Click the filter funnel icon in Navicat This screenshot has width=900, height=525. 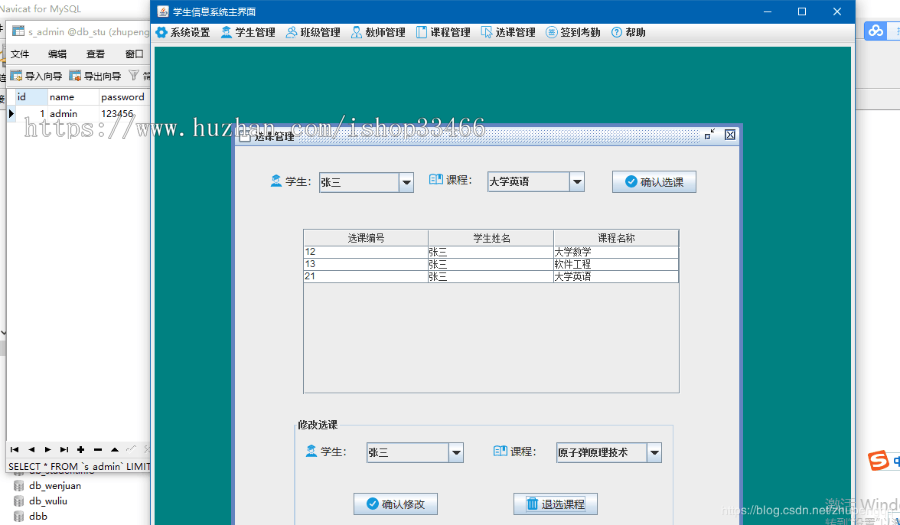134,75
